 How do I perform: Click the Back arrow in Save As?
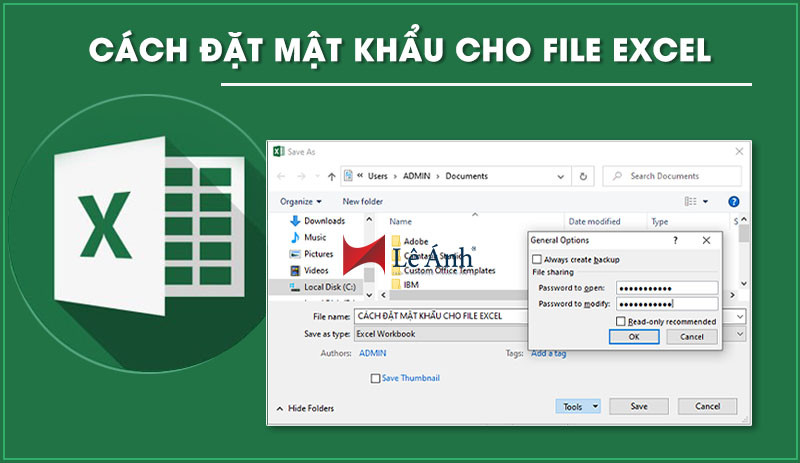pyautogui.click(x=281, y=176)
